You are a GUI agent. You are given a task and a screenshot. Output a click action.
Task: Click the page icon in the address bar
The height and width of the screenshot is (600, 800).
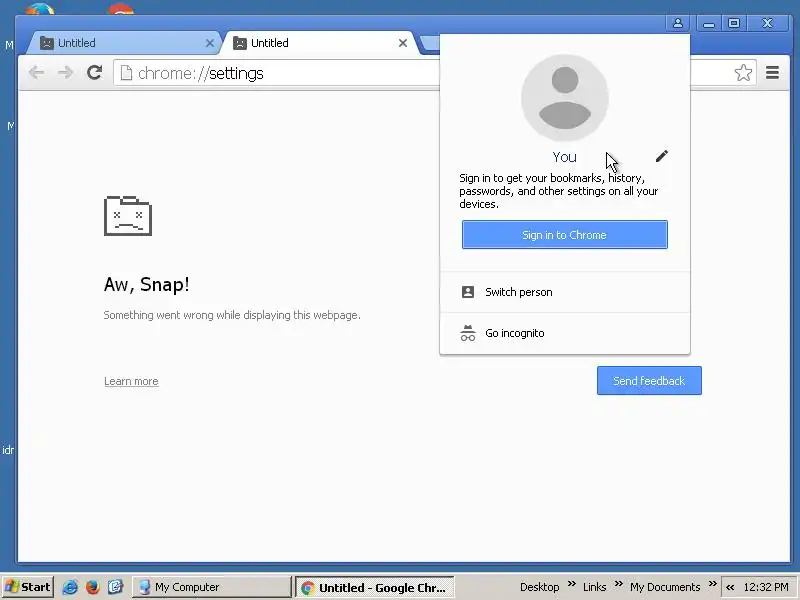(126, 73)
